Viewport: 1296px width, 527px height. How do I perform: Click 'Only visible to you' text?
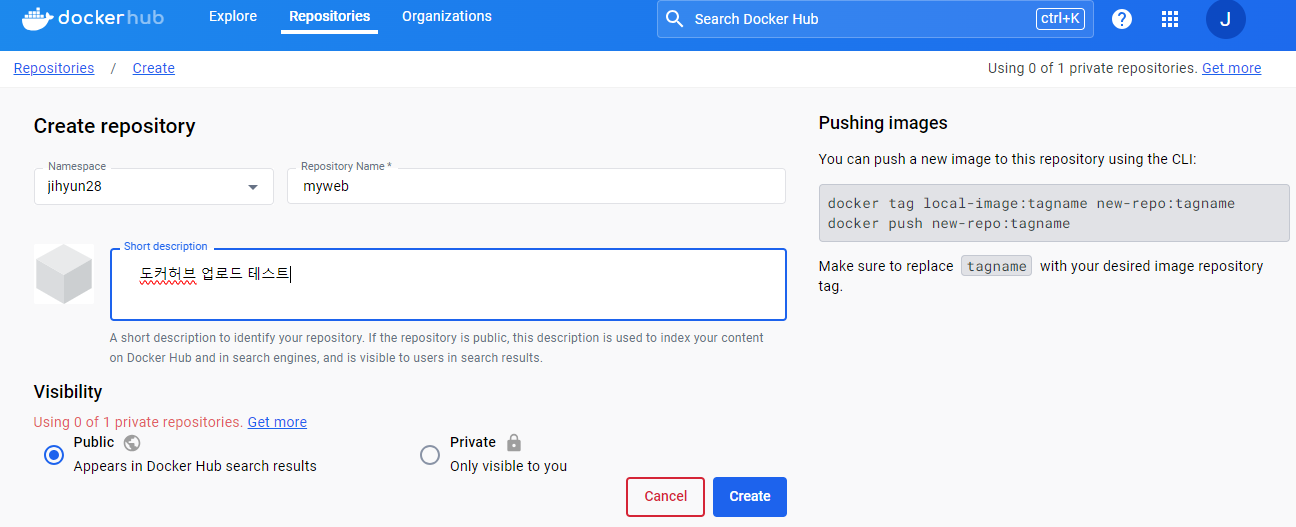508,466
